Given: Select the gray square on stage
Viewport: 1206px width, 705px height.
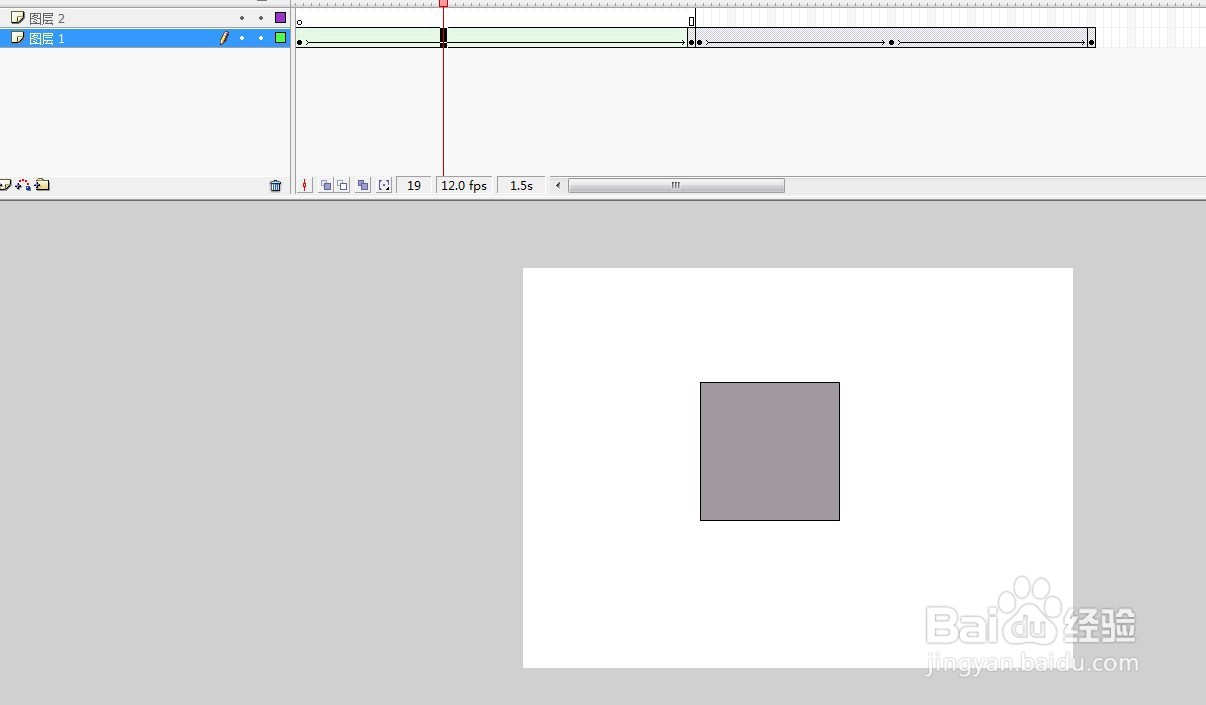Looking at the screenshot, I should click(770, 451).
